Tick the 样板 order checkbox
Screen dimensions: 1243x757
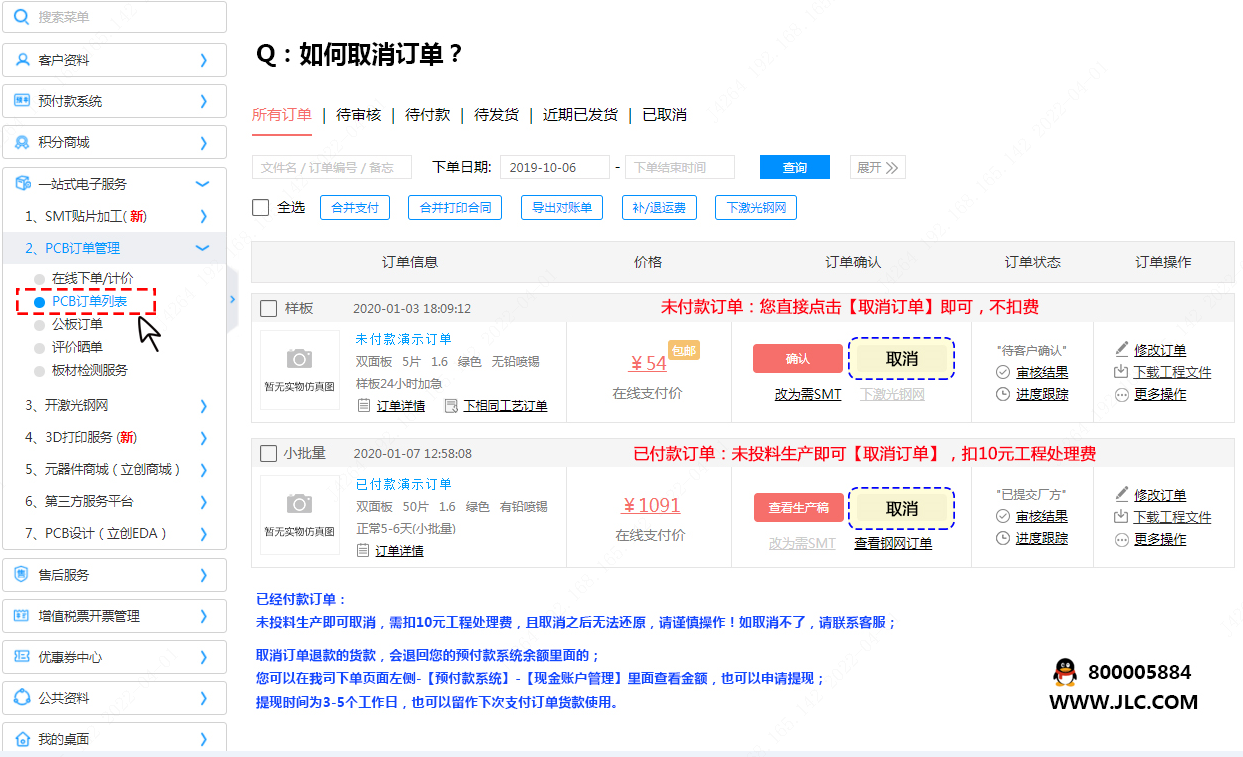point(269,308)
